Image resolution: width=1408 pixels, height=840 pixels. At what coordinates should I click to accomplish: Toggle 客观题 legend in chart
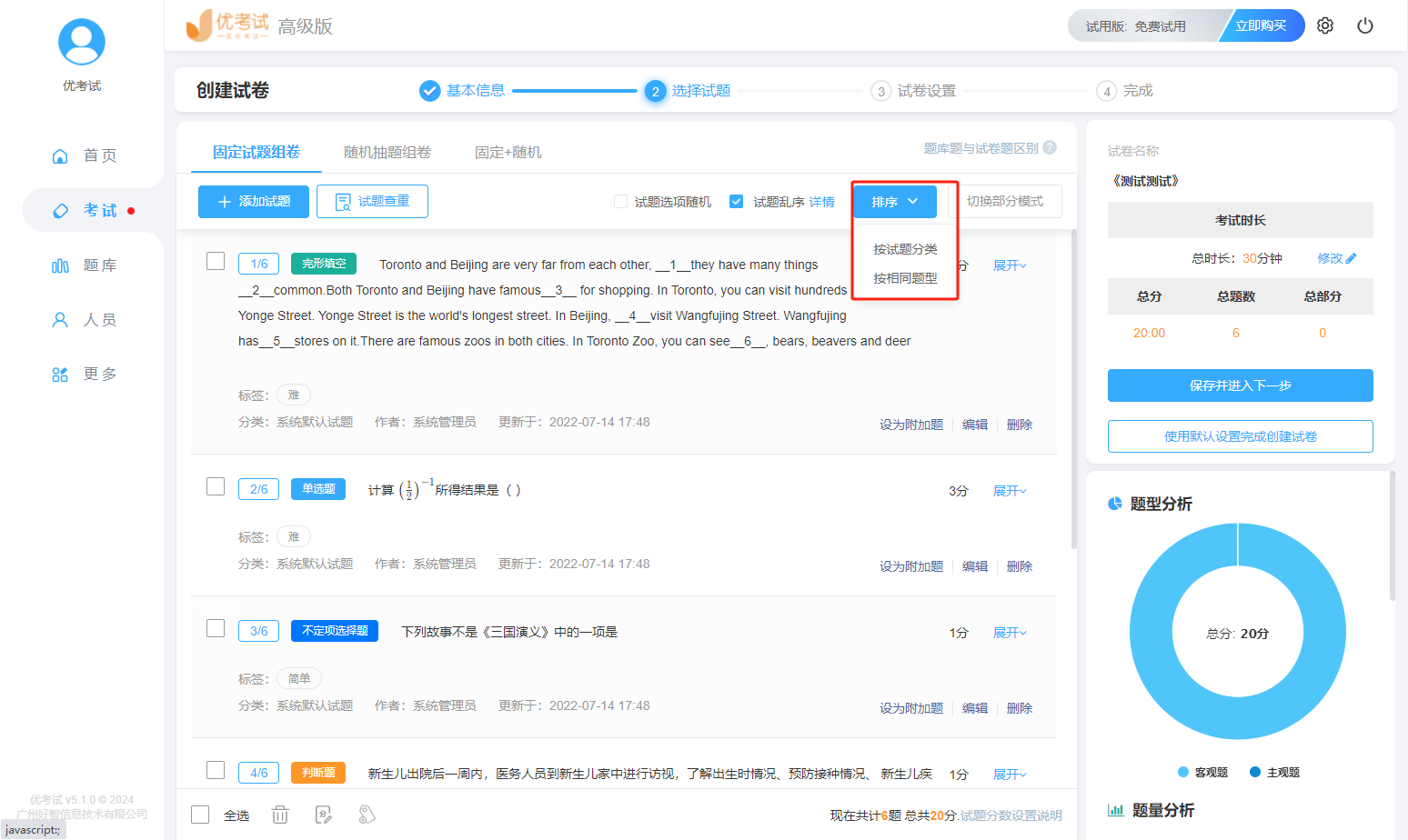pyautogui.click(x=1202, y=772)
